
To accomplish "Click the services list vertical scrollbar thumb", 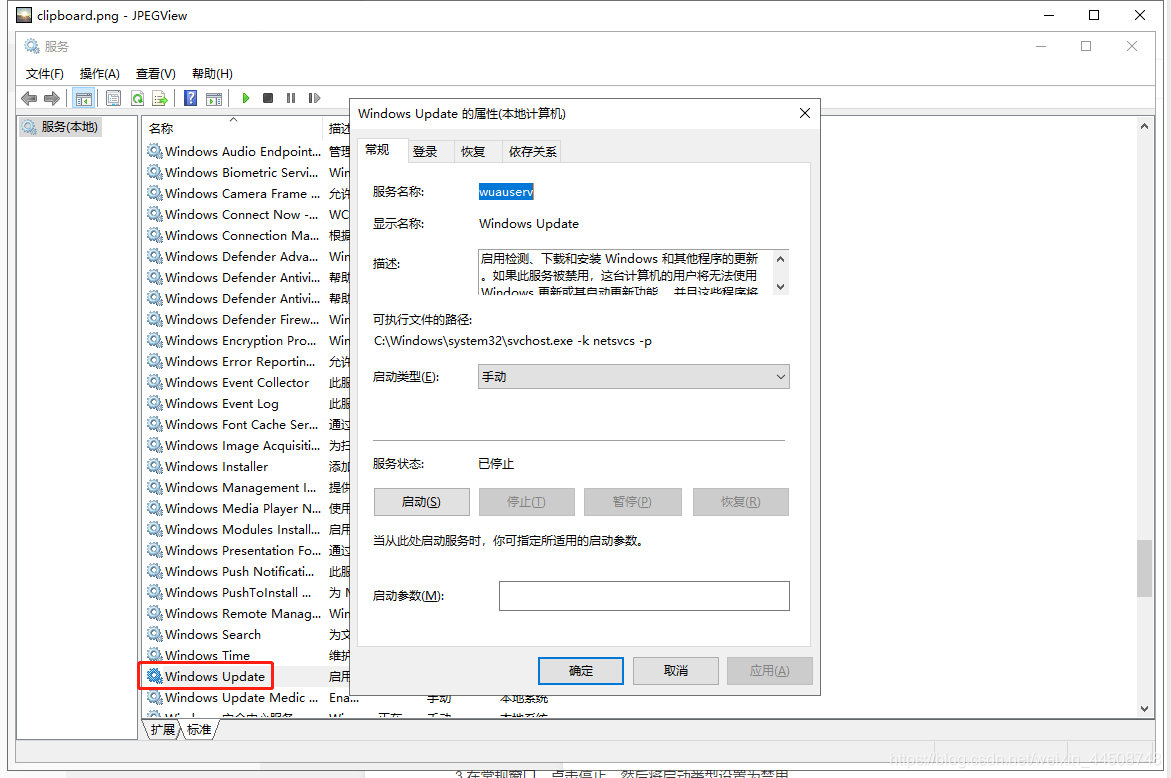I will (x=1144, y=568).
